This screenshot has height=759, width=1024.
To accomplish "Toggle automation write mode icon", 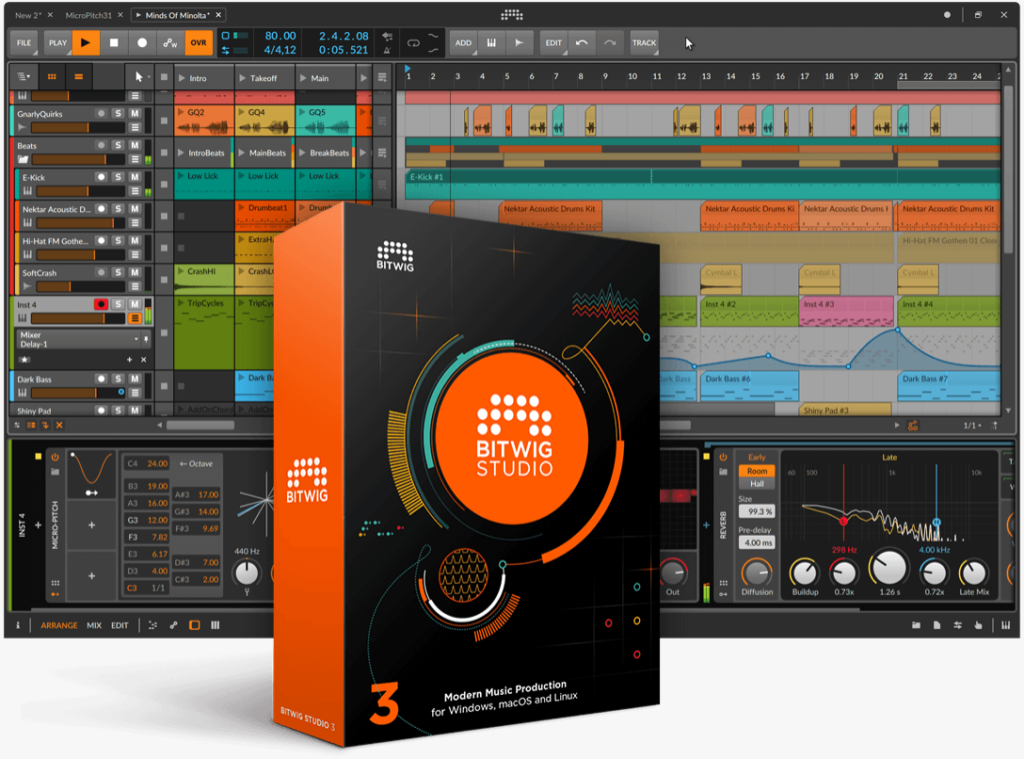I will click(170, 43).
